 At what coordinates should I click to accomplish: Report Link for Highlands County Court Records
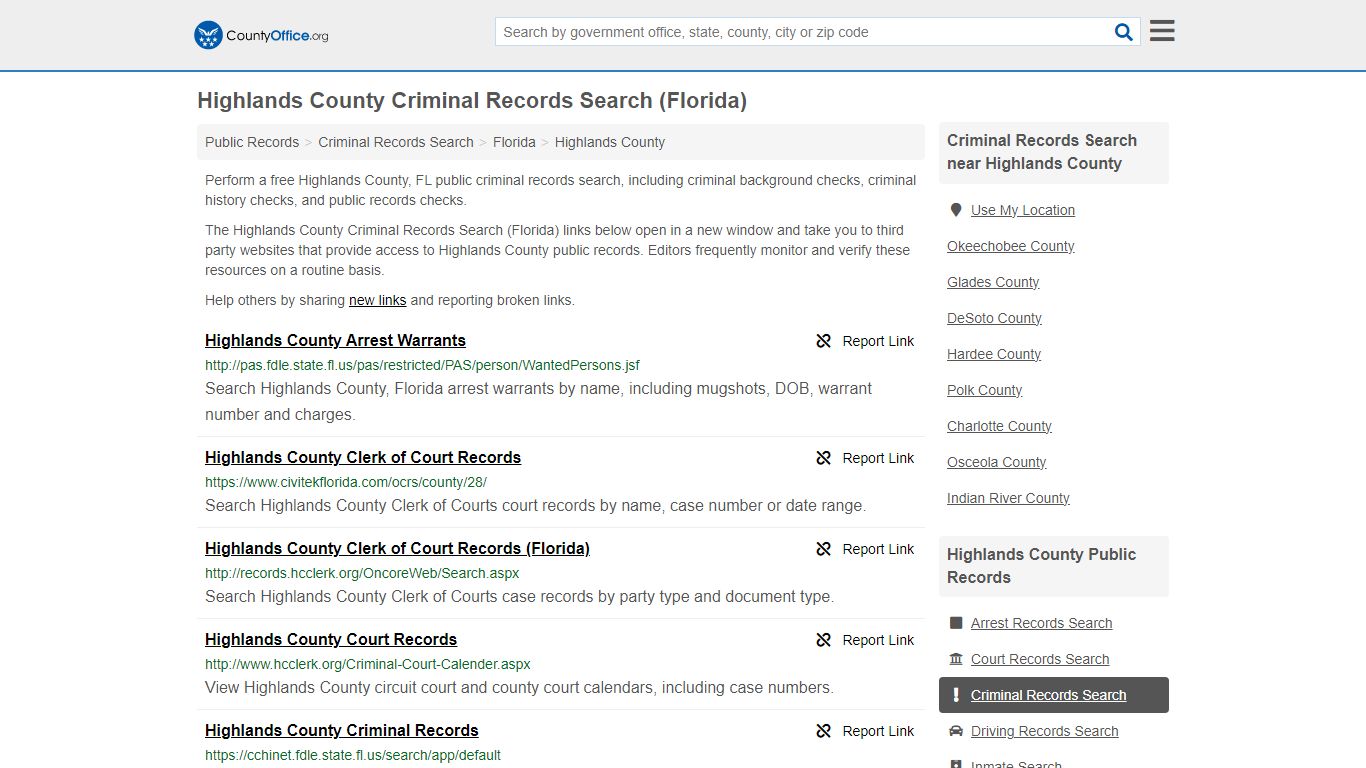[878, 640]
